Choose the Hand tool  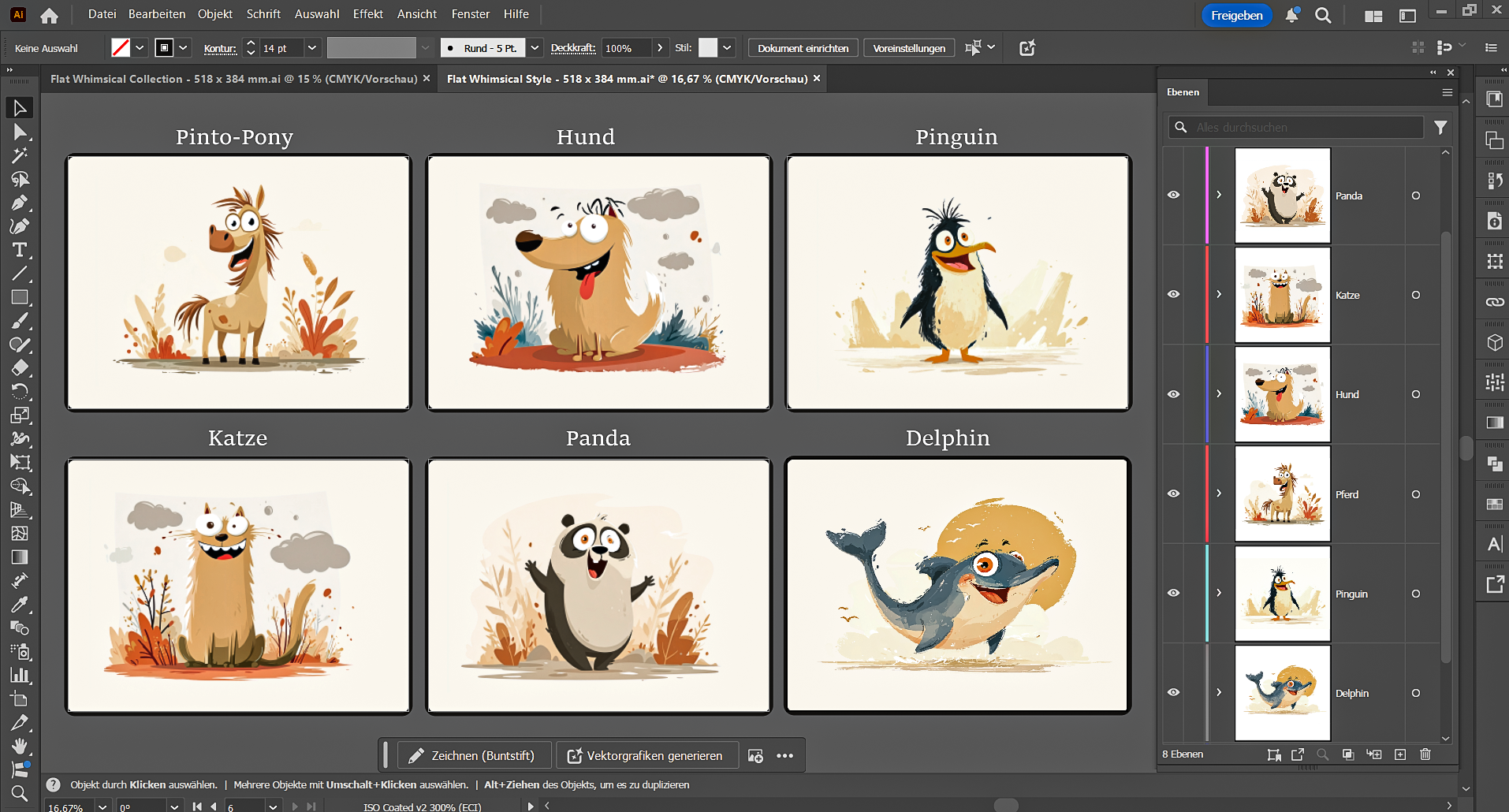click(20, 746)
